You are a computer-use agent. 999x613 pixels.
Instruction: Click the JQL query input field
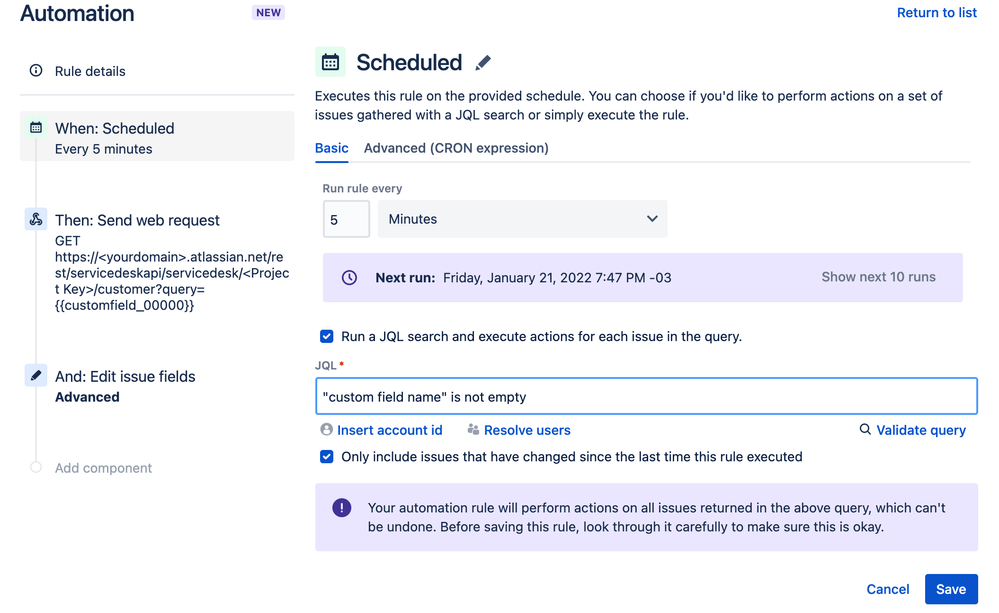coord(646,396)
